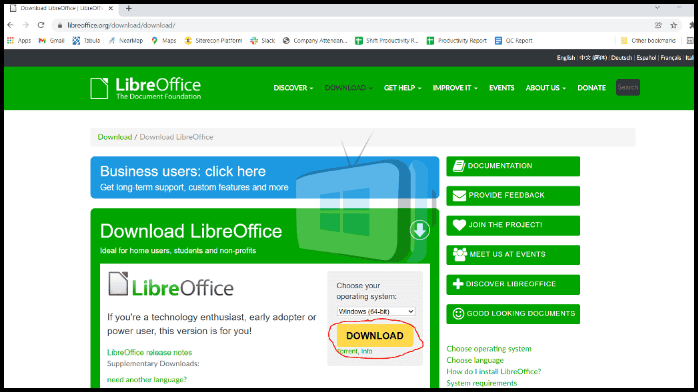698x392 pixels.
Task: Open the Apps grid bookmark
Action: coord(19,40)
